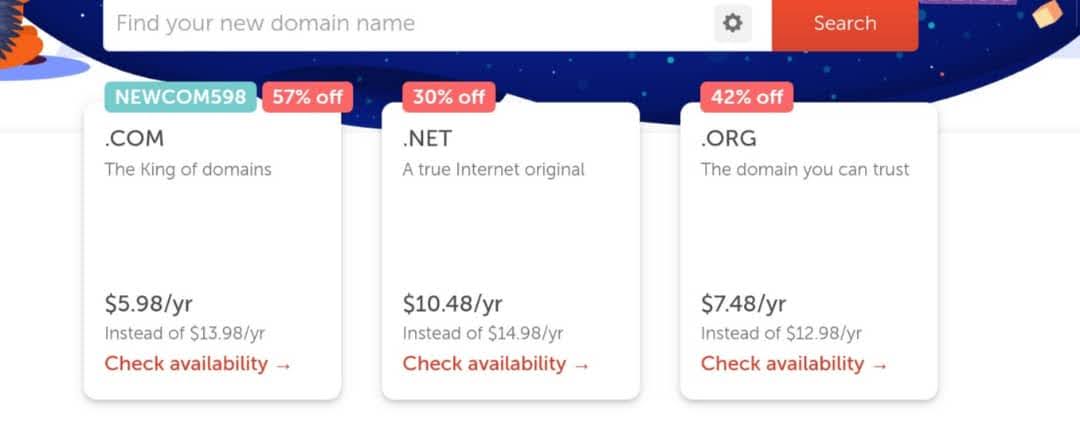Click the gear settings icon in search bar

[733, 23]
